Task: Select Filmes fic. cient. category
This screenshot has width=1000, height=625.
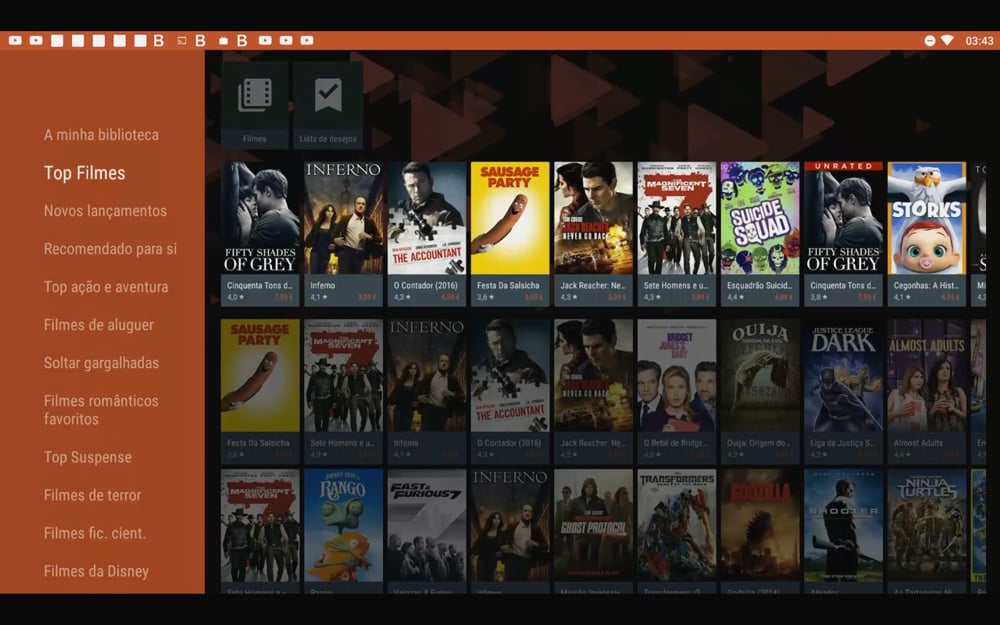Action: (x=95, y=533)
